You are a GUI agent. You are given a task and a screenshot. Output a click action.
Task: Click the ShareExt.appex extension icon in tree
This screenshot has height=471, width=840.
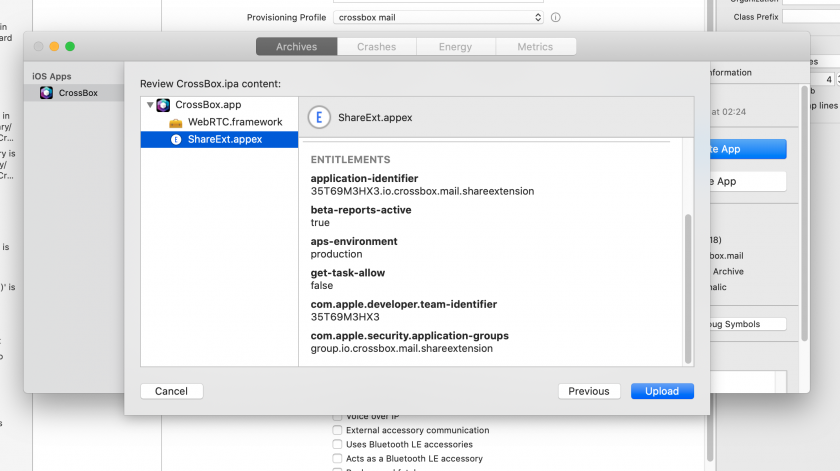[176, 139]
